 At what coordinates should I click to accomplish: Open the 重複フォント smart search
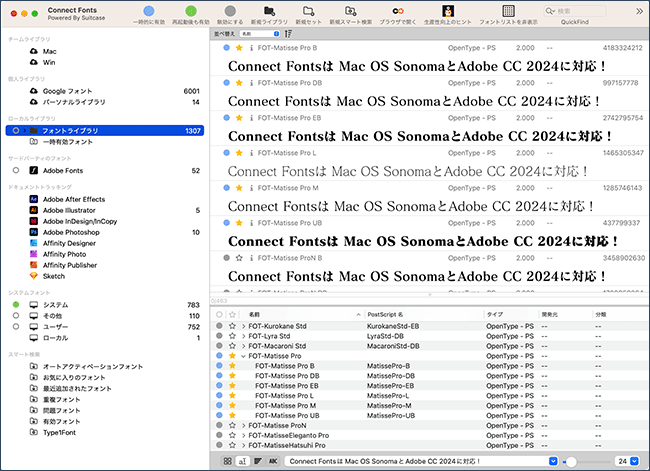(61, 400)
